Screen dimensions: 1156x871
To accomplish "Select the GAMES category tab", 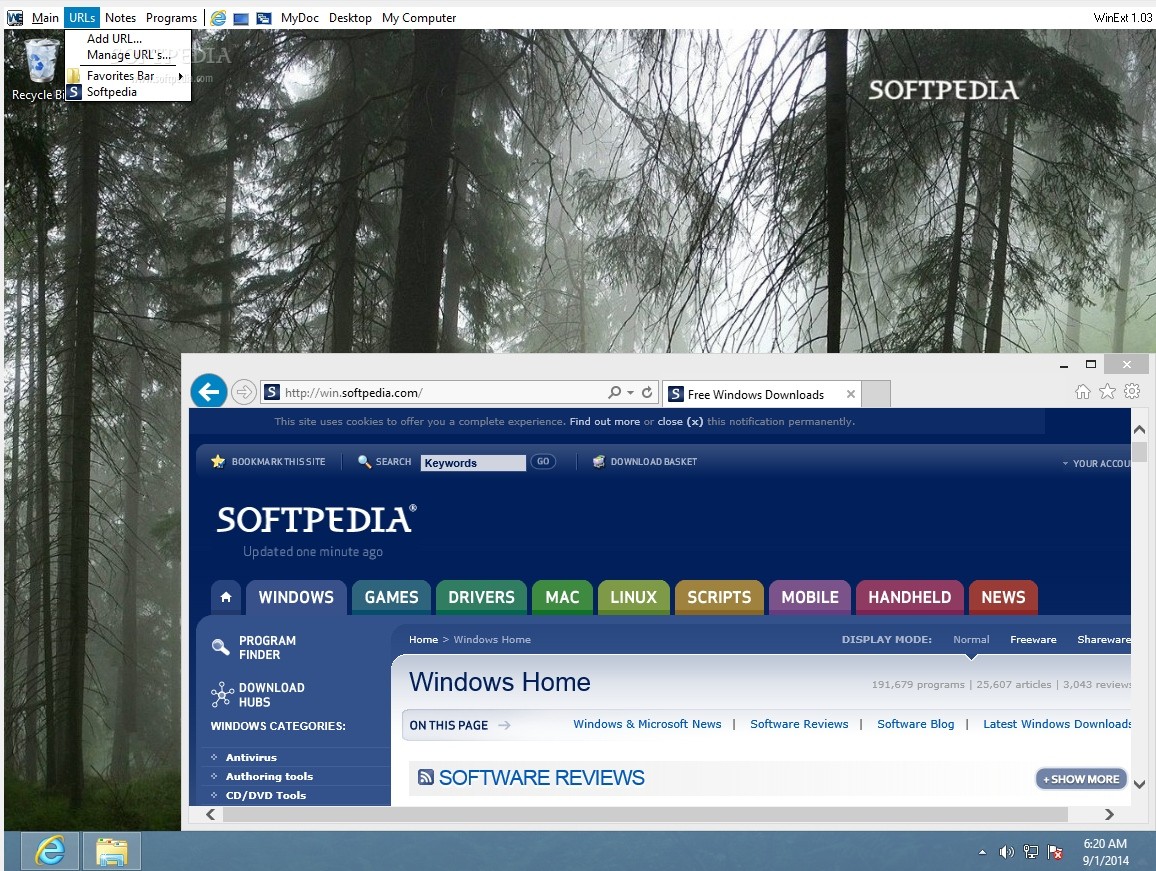I will point(391,597).
